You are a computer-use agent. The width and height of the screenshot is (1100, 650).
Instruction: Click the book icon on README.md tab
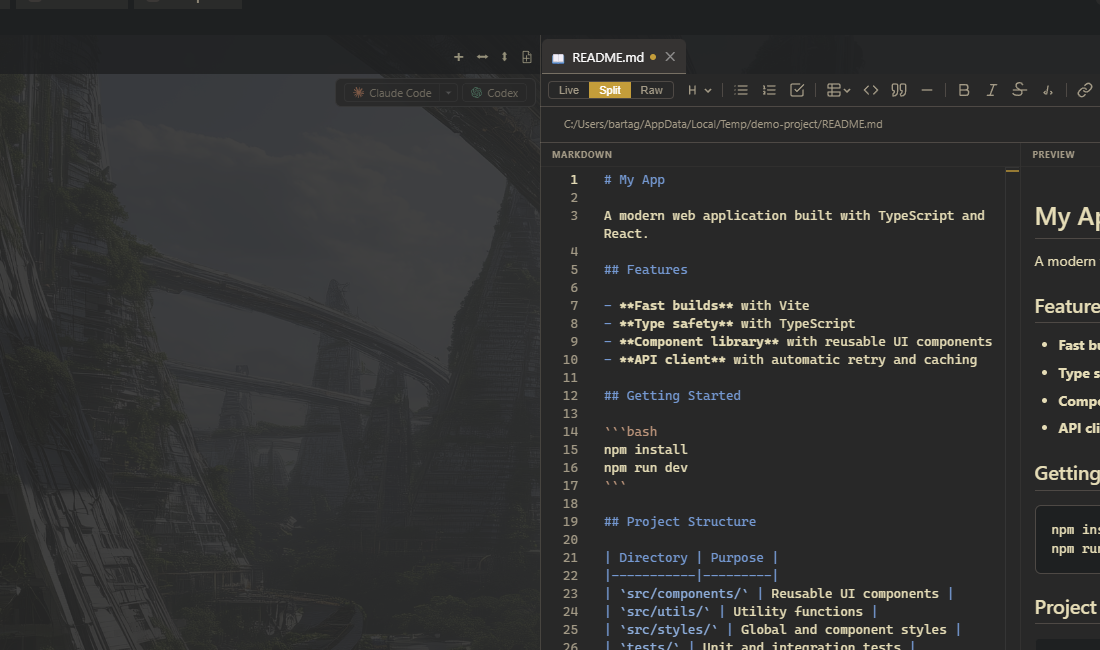tap(558, 58)
